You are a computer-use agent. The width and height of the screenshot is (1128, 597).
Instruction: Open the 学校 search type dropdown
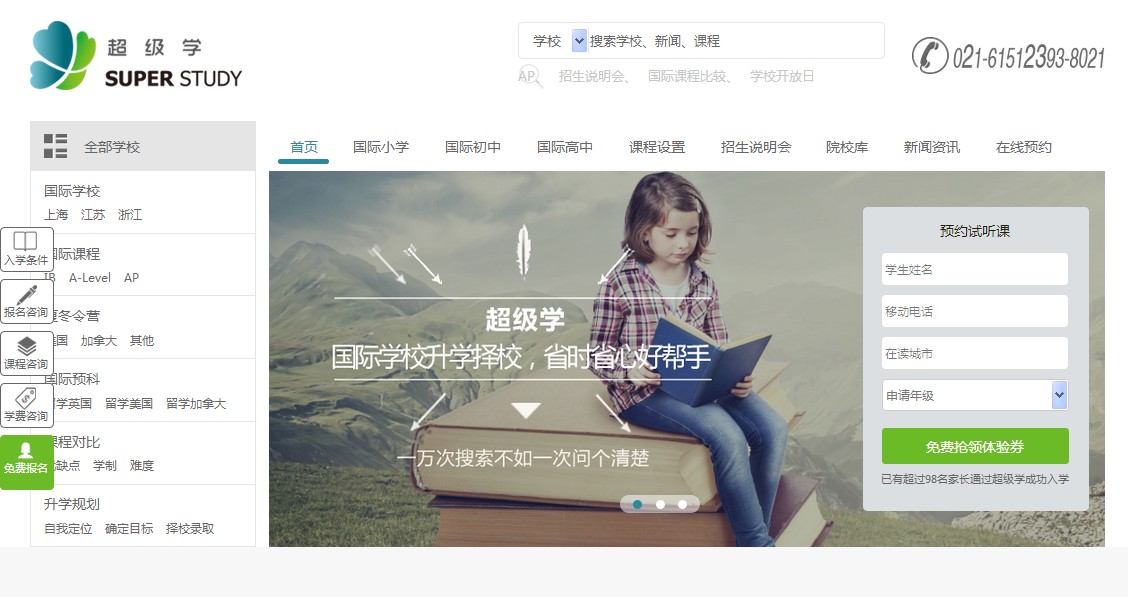(579, 41)
